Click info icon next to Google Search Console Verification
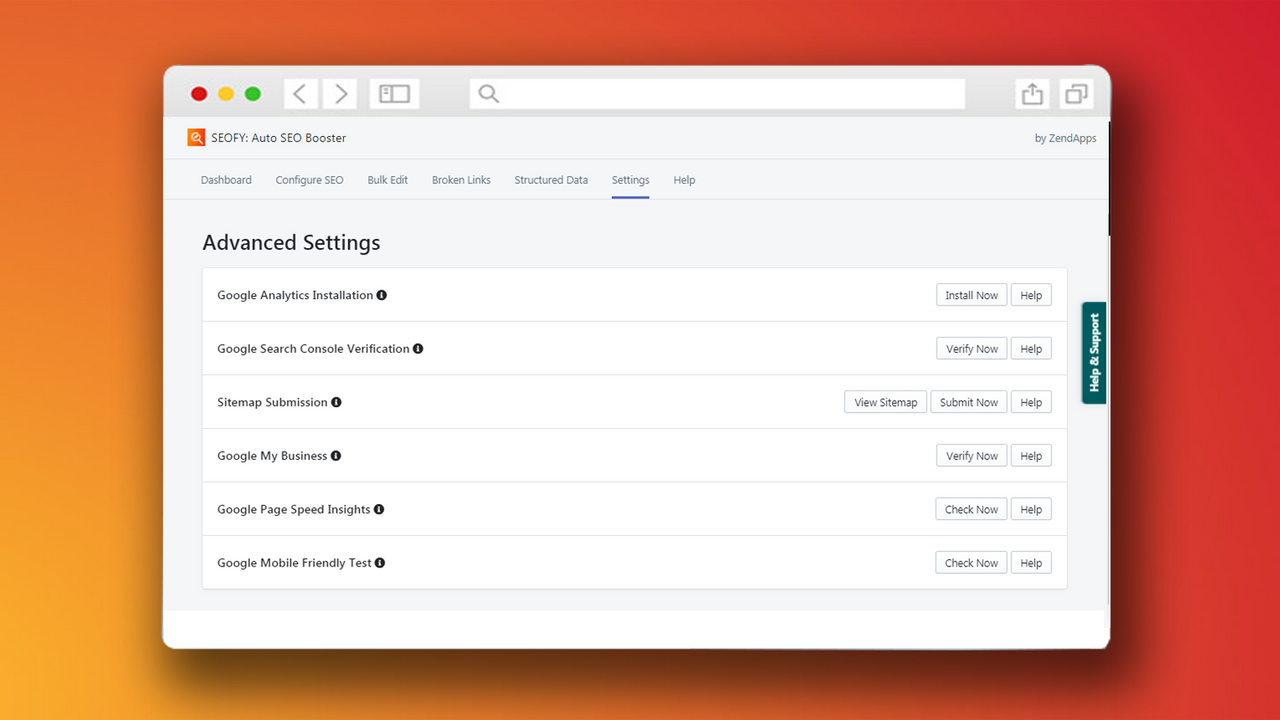 (x=419, y=348)
